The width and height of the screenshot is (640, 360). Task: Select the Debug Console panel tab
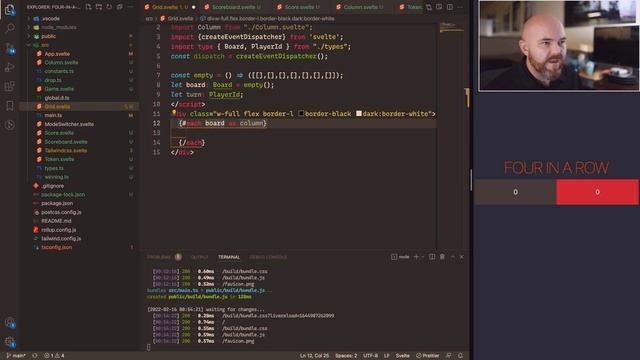tap(268, 257)
